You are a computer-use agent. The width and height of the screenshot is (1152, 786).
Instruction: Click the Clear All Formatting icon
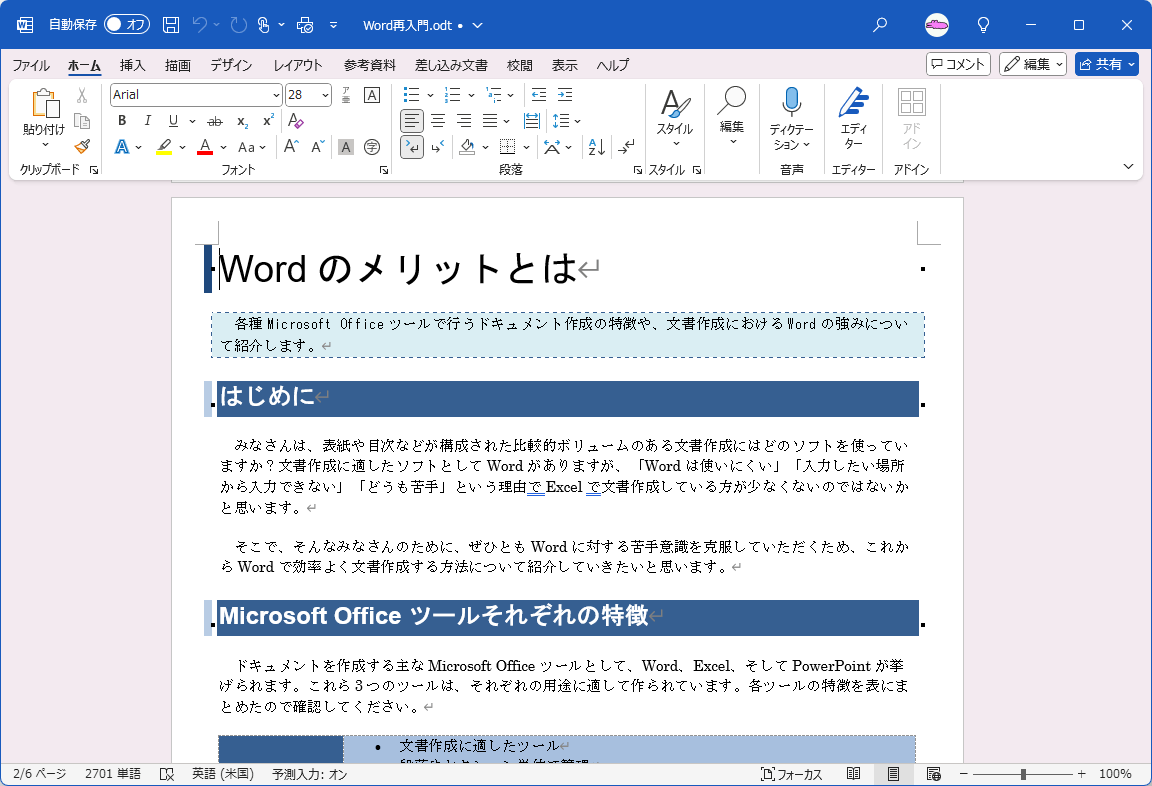pyautogui.click(x=296, y=120)
